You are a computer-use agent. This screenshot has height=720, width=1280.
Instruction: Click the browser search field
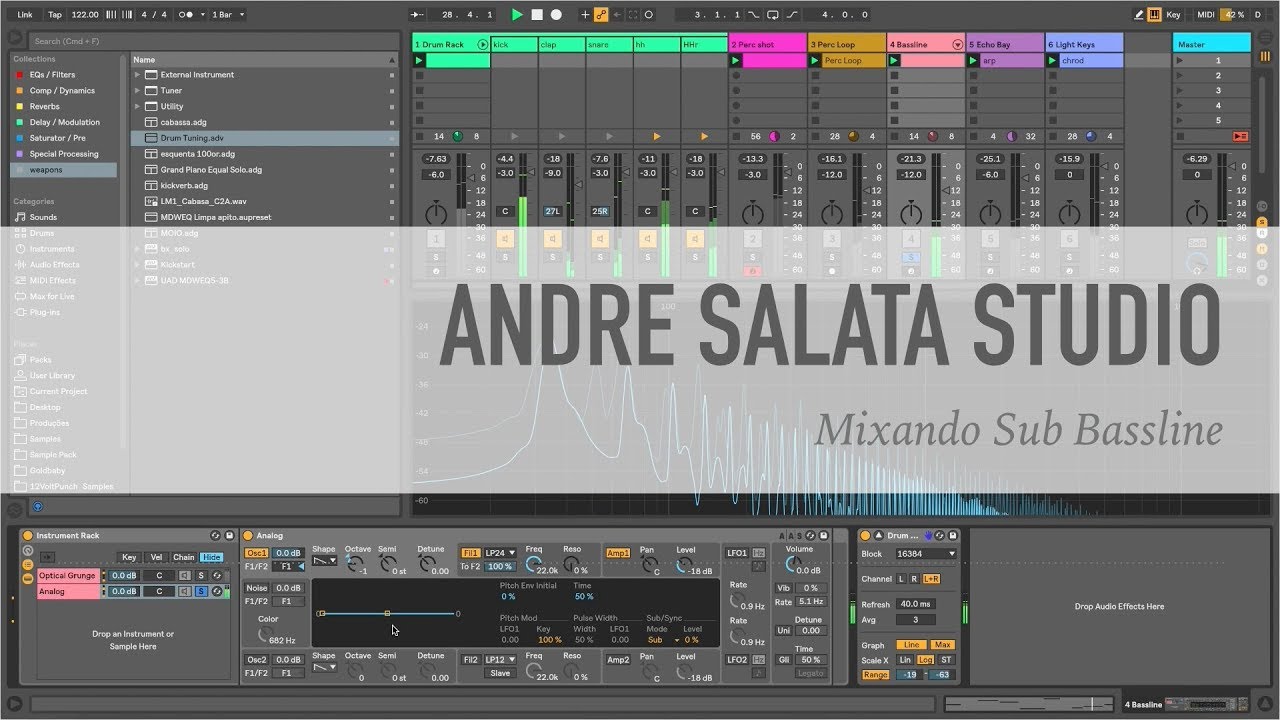[215, 41]
